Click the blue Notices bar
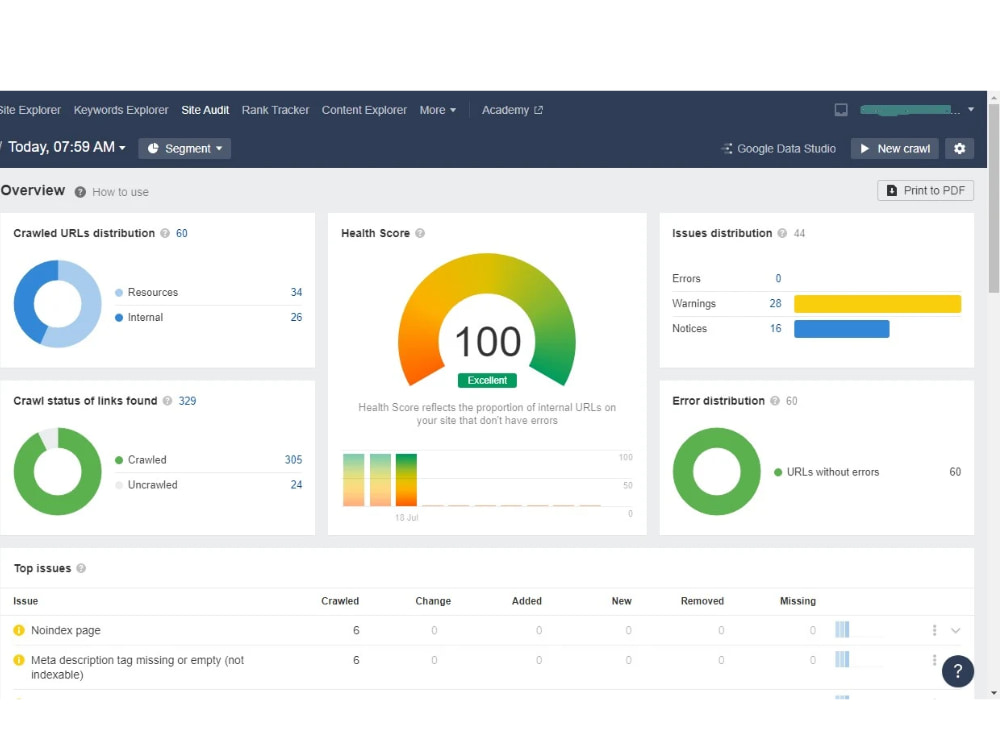 [x=841, y=328]
